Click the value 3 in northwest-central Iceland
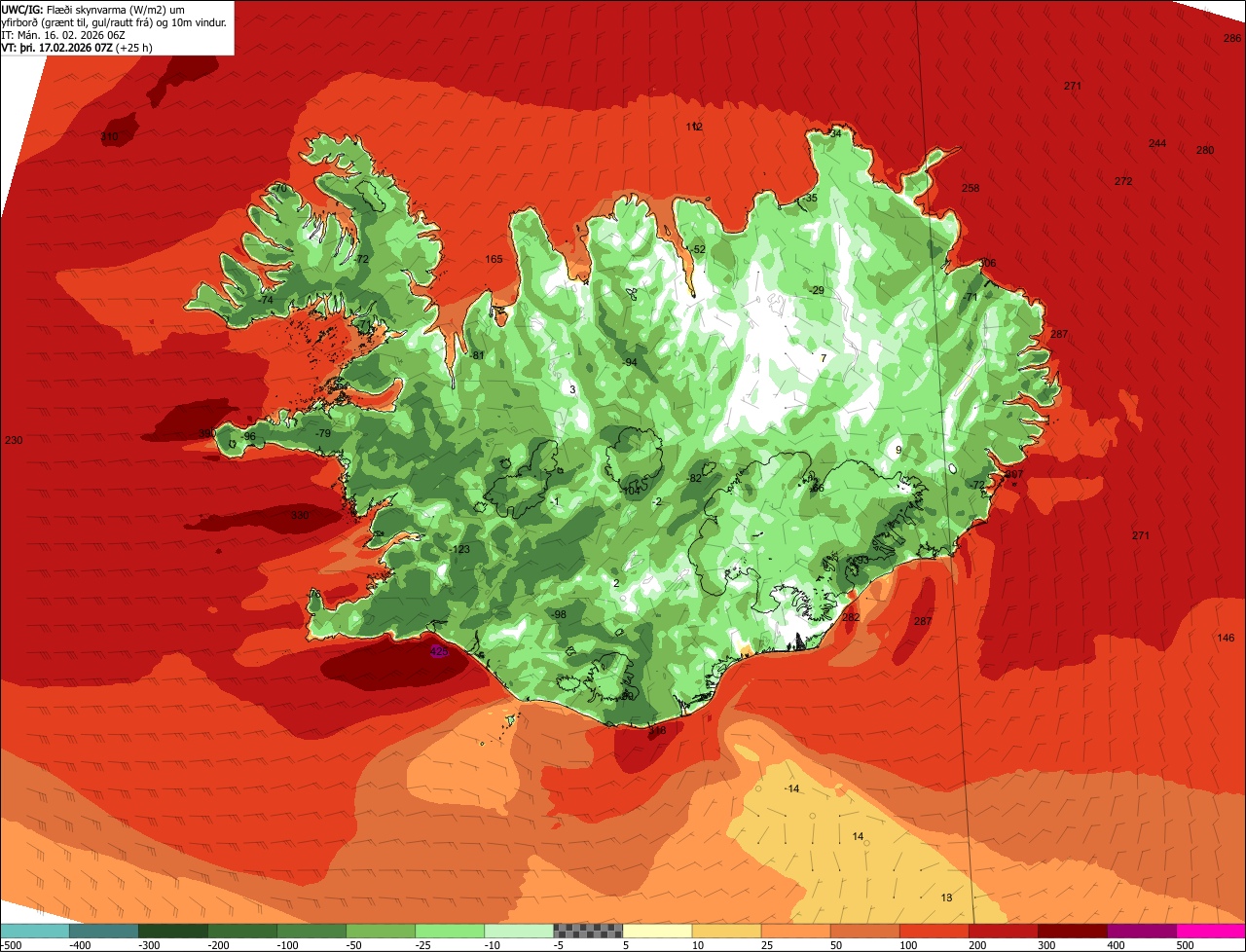 [x=572, y=389]
